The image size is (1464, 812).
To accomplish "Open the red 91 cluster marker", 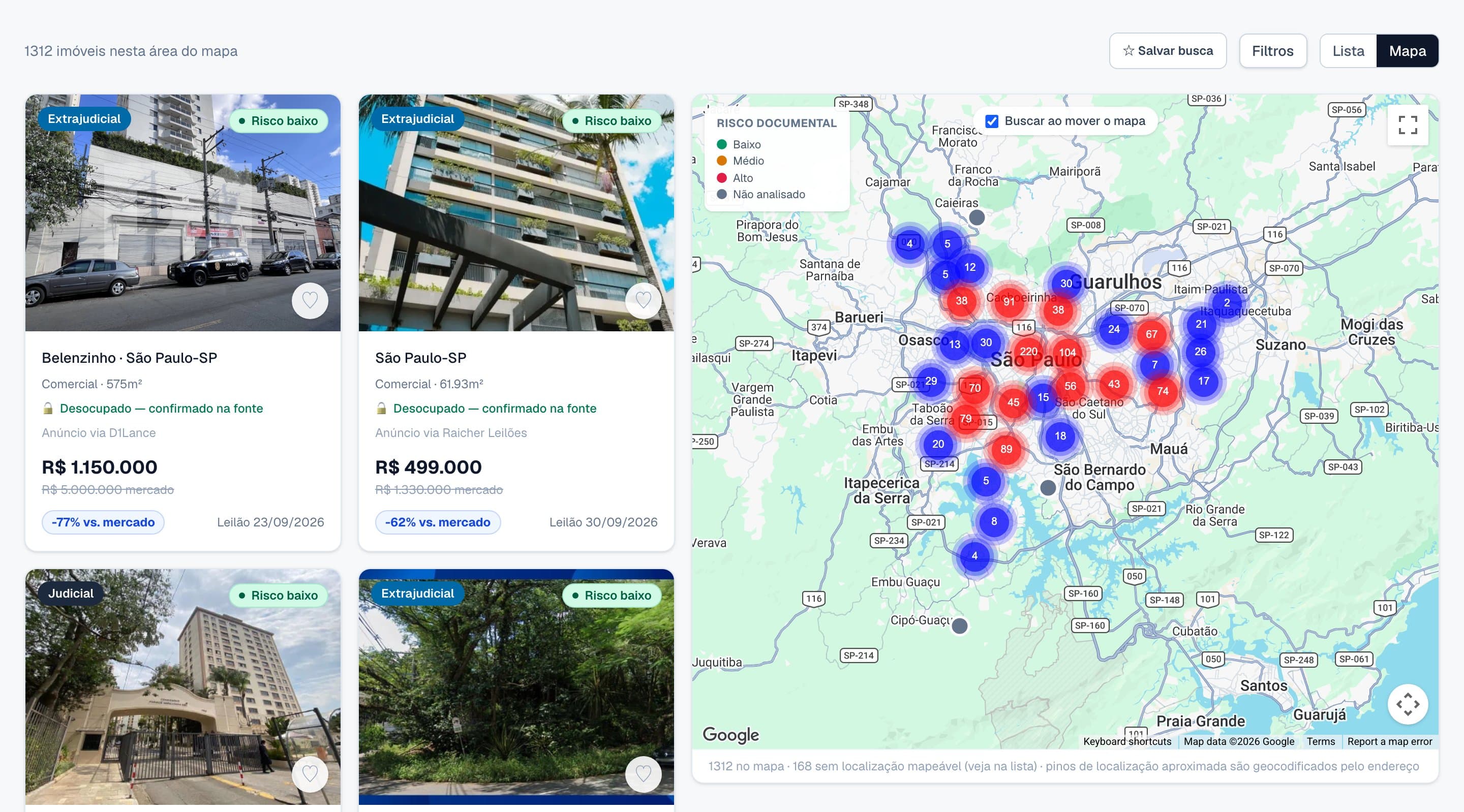I will [x=1009, y=302].
